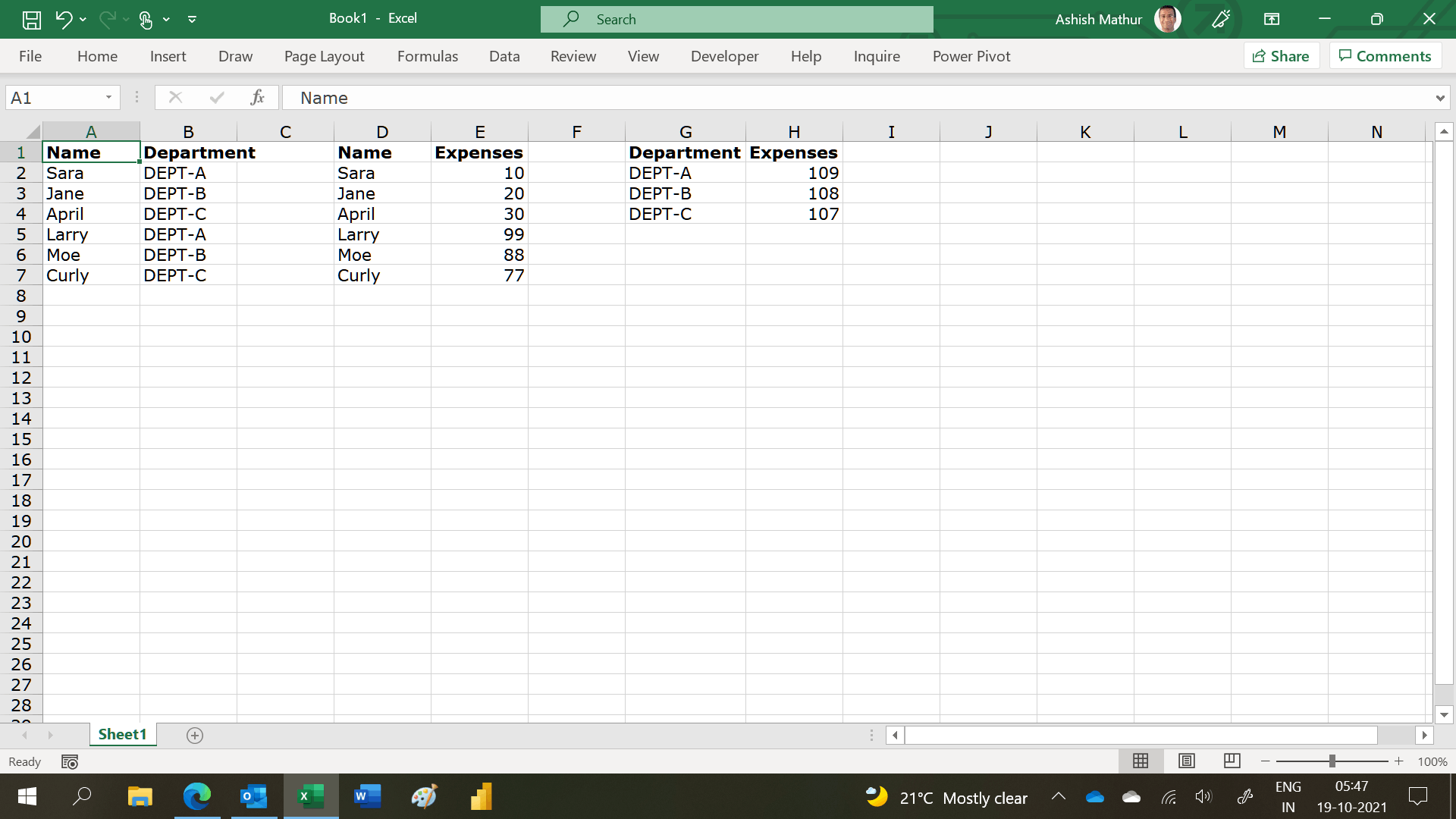
Task: Expand the Name Box dropdown
Action: (108, 97)
